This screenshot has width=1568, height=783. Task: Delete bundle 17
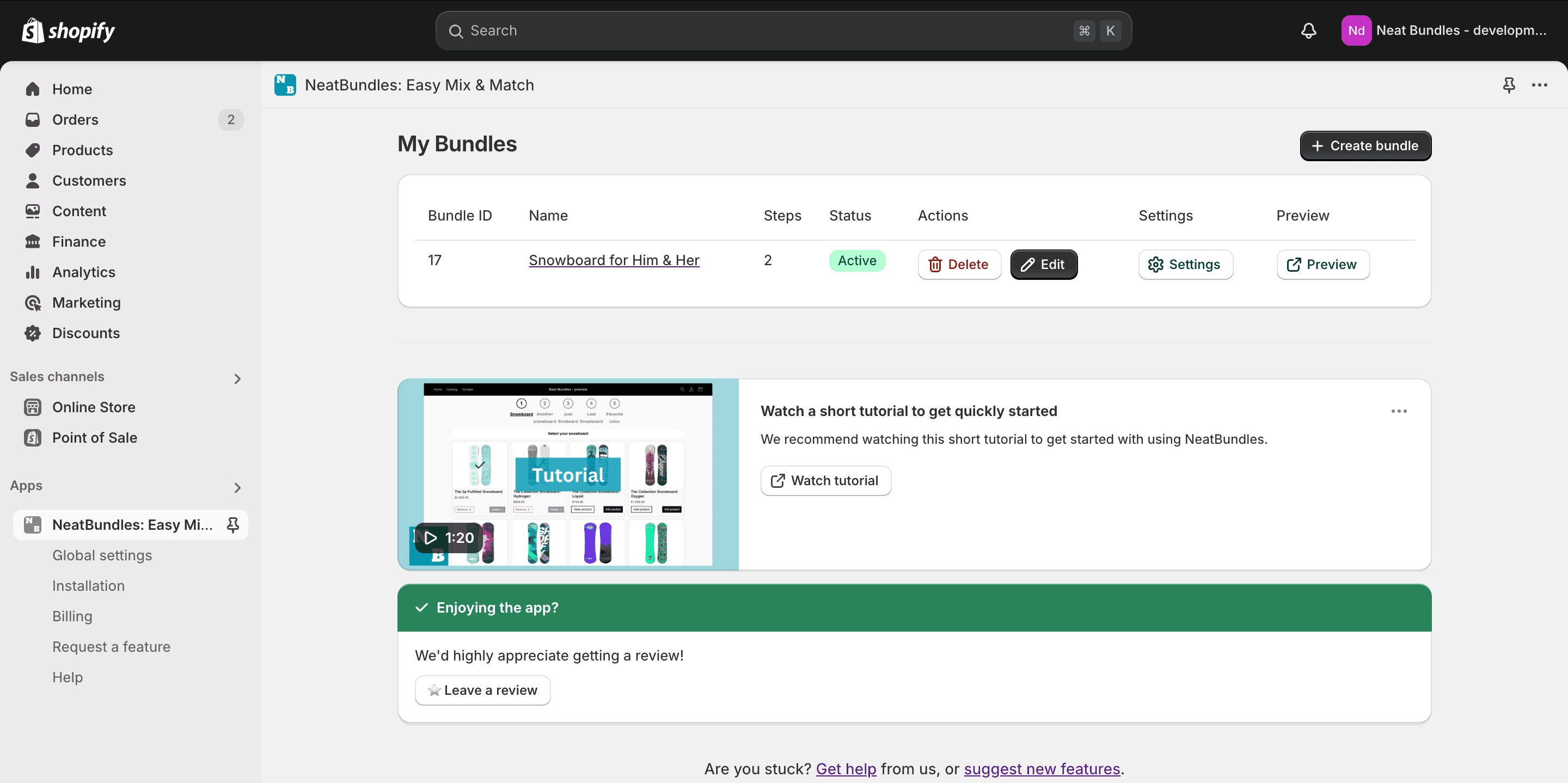pos(959,264)
